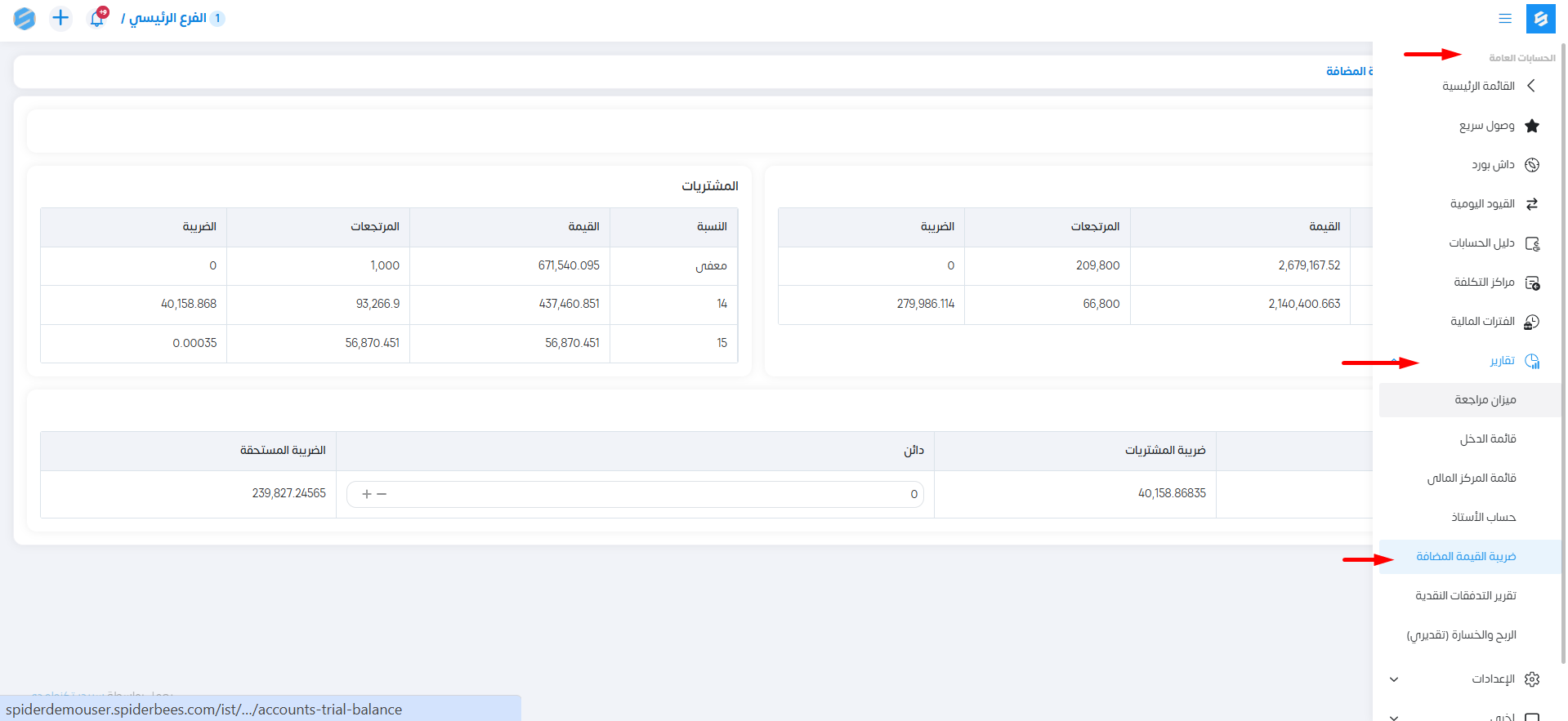This screenshot has width=1568, height=721.
Task: Open مراكز التكلفة cost centers
Action: (1484, 283)
